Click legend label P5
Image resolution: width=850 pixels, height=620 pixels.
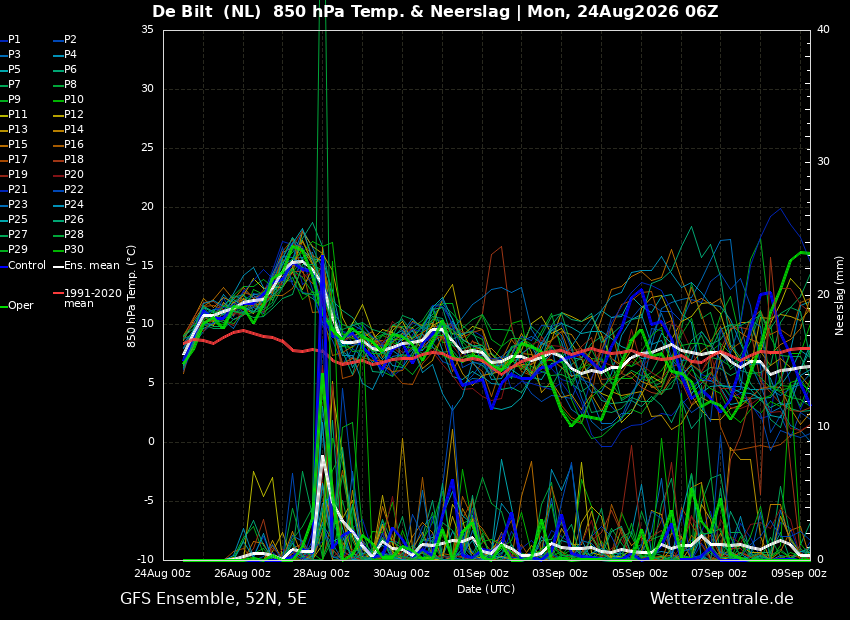coord(14,69)
